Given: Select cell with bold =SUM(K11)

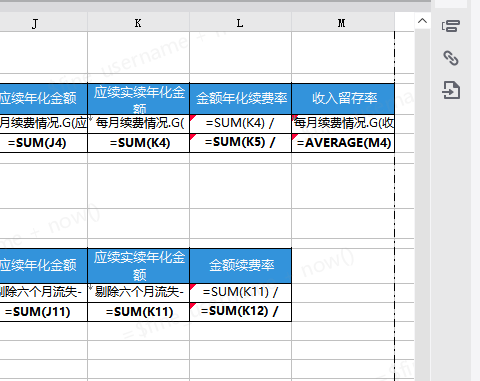Looking at the screenshot, I should (x=138, y=312).
